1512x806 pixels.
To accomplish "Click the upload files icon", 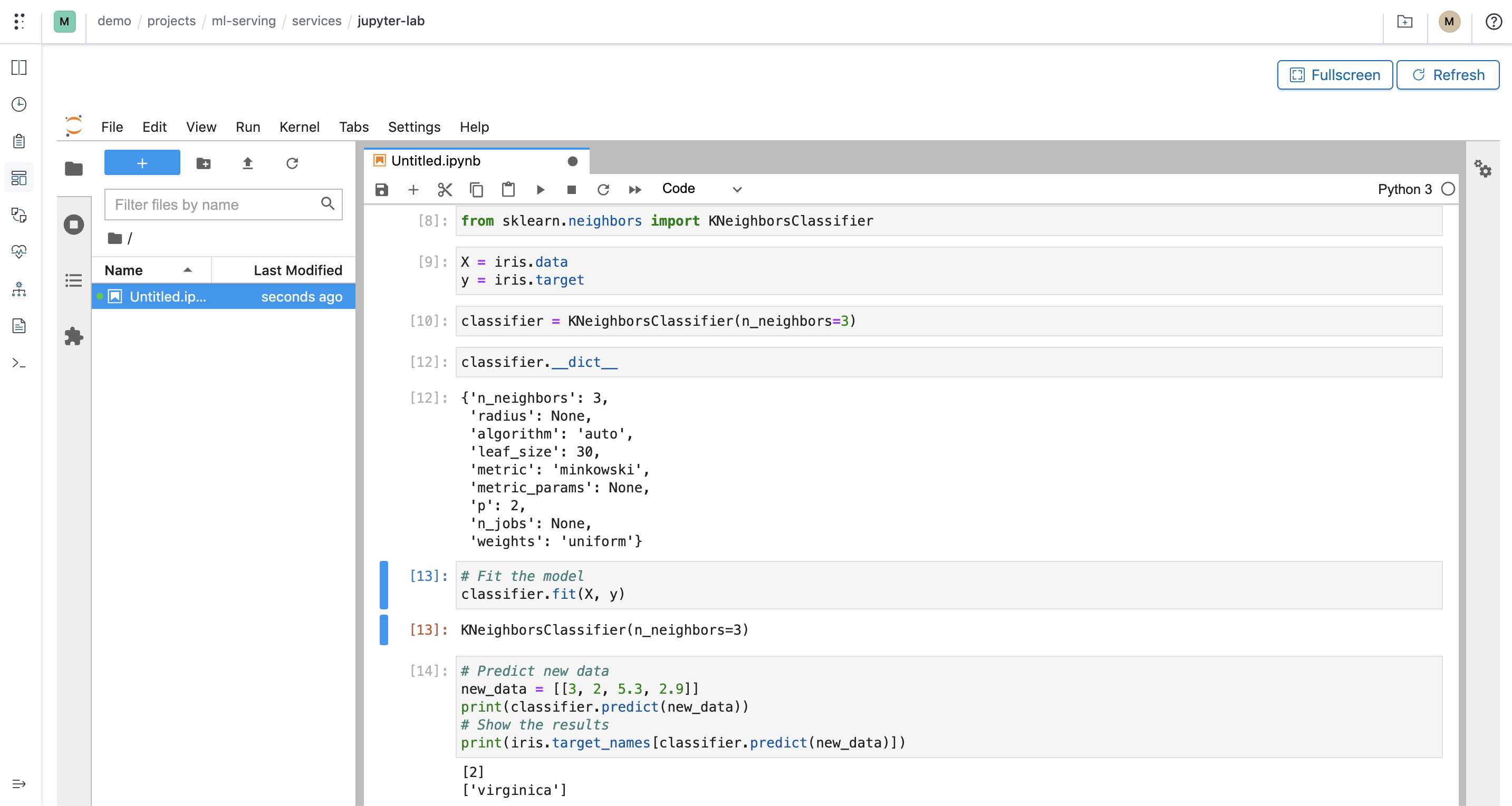I will click(x=248, y=163).
